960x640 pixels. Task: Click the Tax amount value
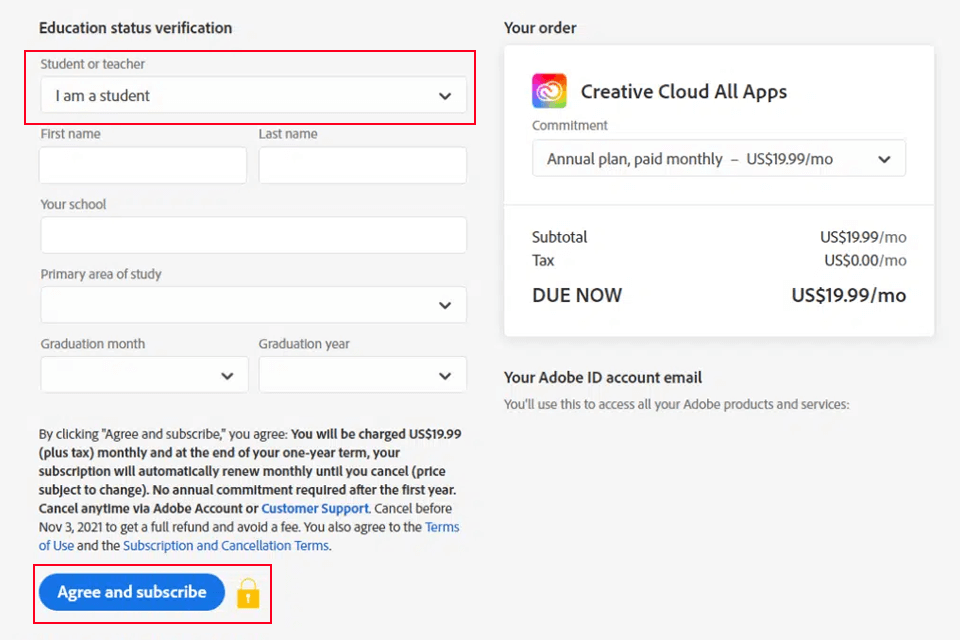(x=865, y=261)
